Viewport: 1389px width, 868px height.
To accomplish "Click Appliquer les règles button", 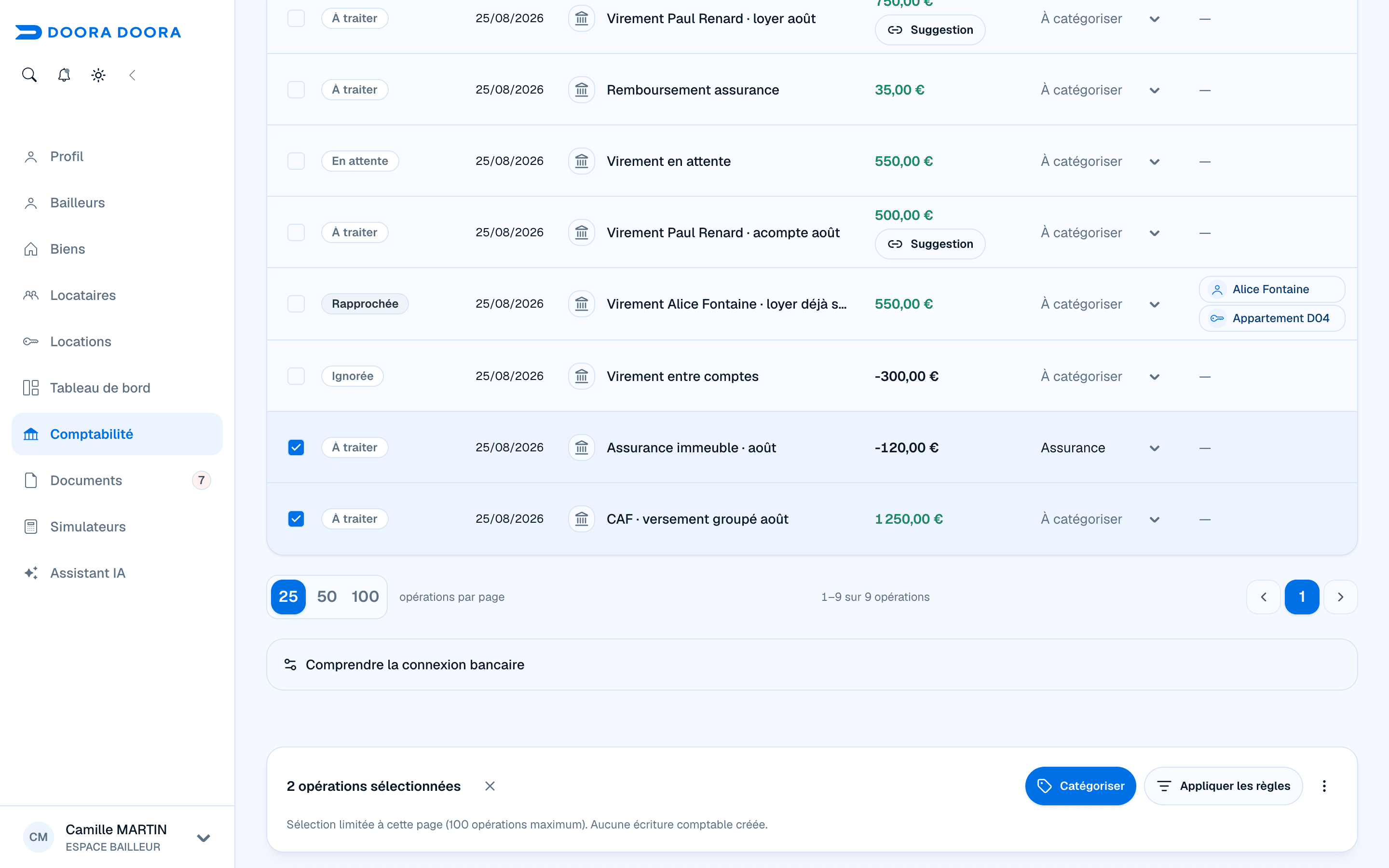I will tap(1223, 786).
